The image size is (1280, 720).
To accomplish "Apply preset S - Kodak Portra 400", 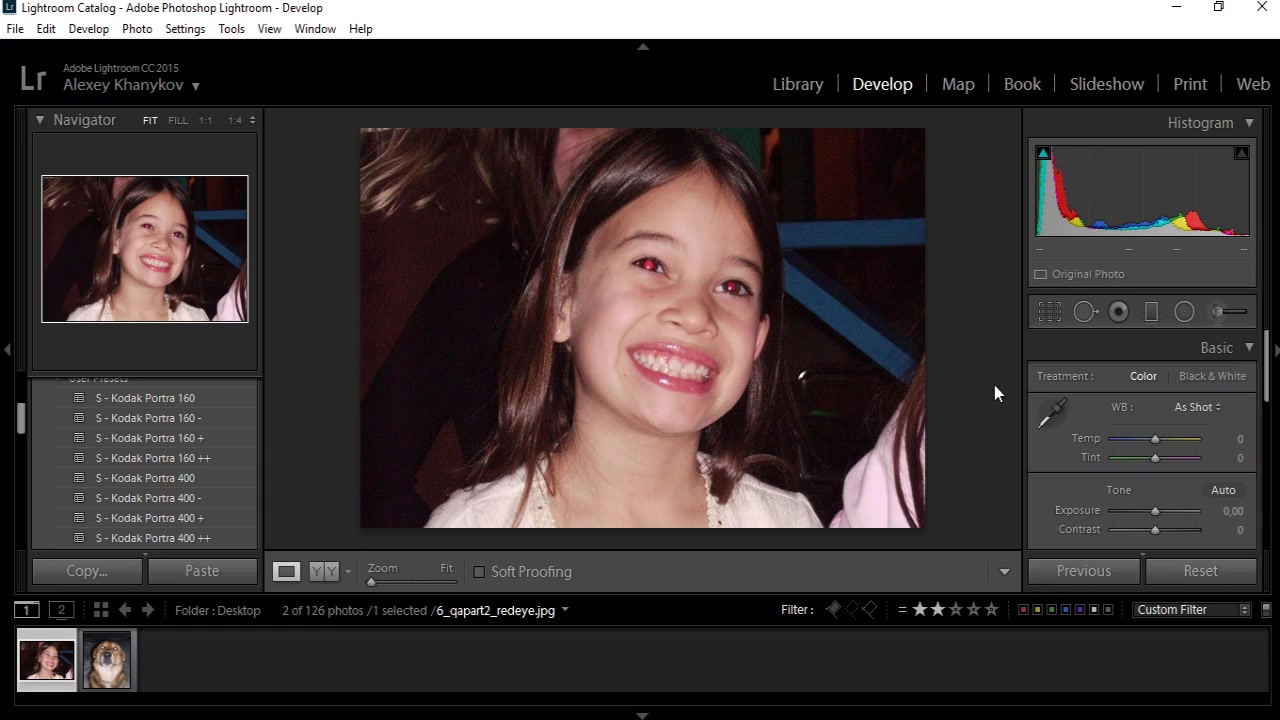I will tap(145, 478).
